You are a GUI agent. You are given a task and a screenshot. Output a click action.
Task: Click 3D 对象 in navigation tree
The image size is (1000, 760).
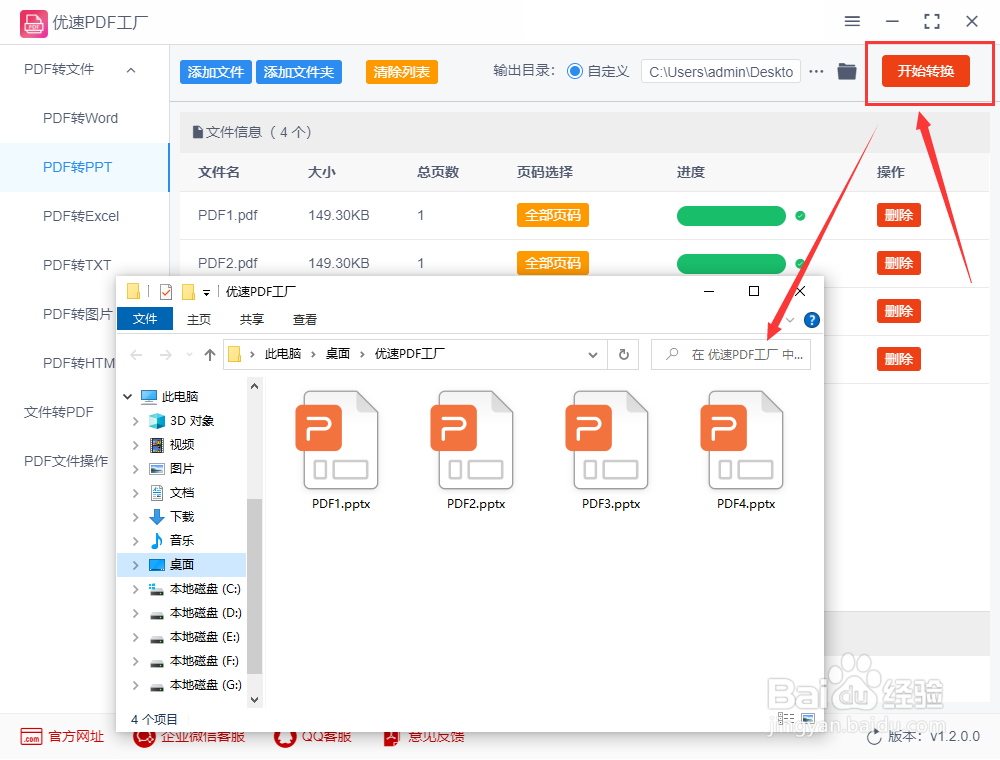point(191,421)
